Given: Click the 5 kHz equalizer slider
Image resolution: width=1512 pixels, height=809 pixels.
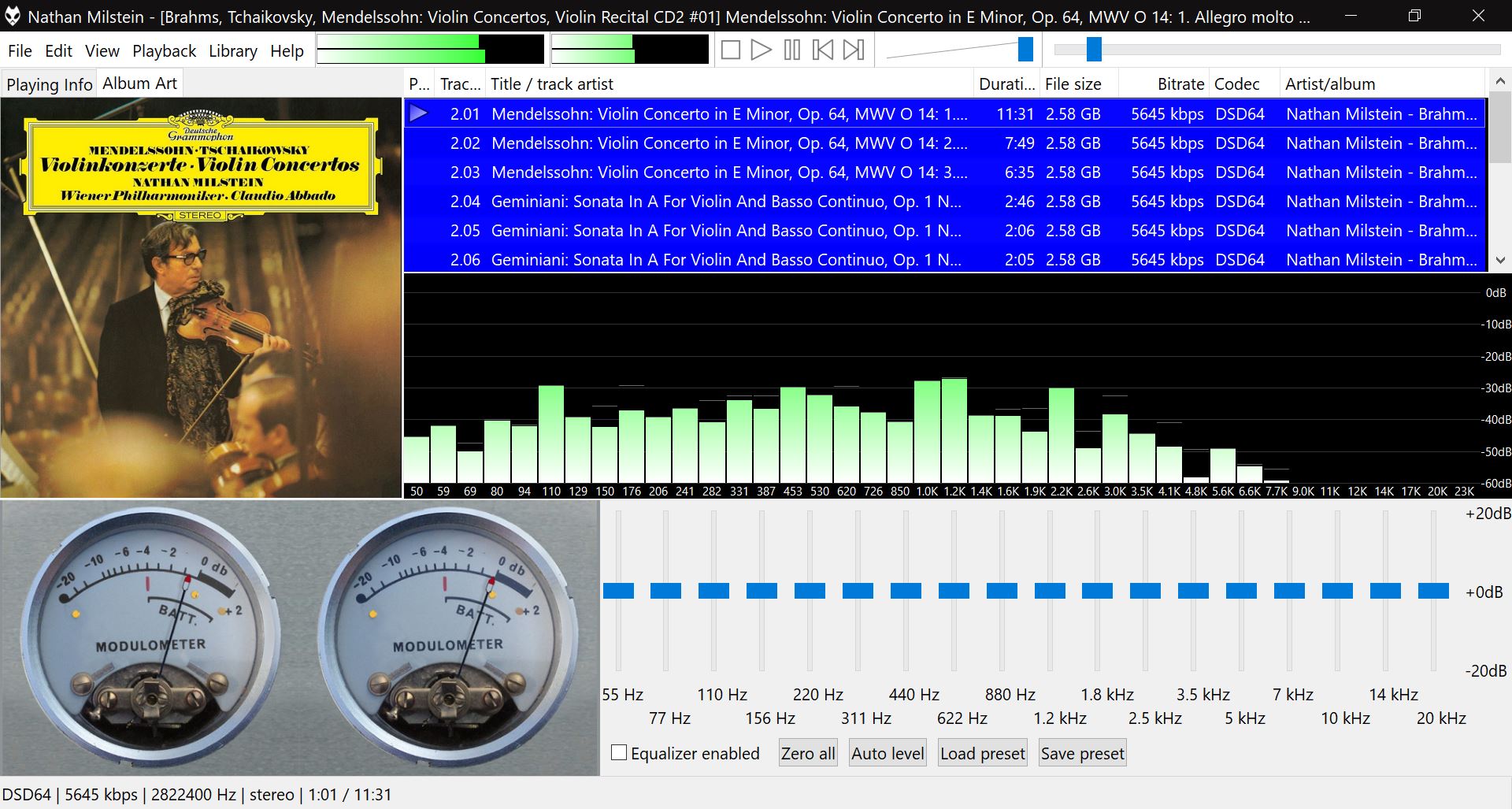Looking at the screenshot, I should 1241,591.
